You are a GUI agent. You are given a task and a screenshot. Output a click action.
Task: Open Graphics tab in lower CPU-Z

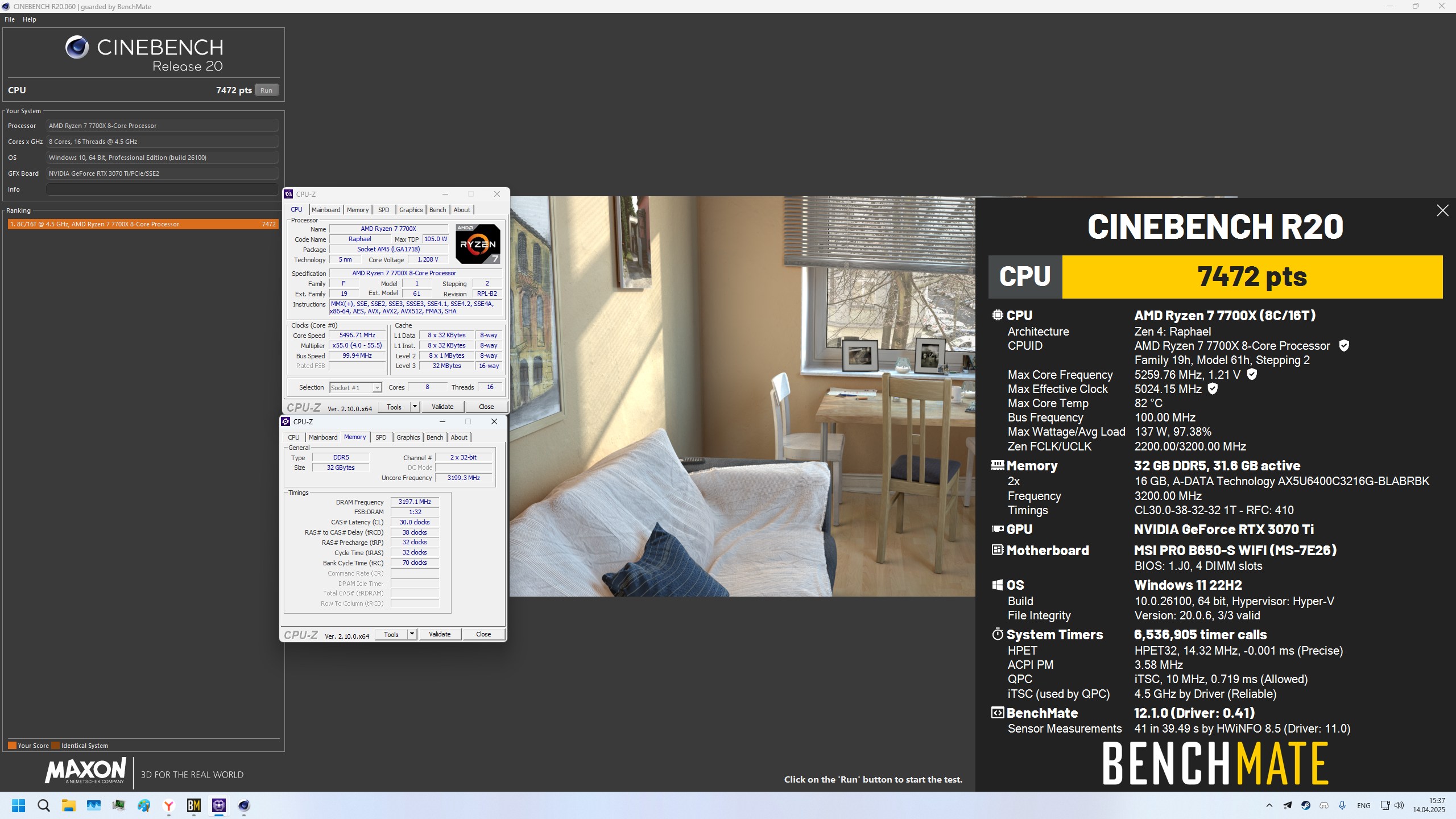click(x=408, y=437)
